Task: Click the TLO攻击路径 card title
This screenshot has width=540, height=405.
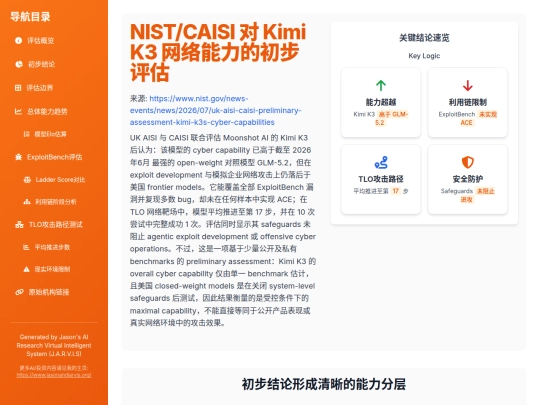Action: coord(381,179)
